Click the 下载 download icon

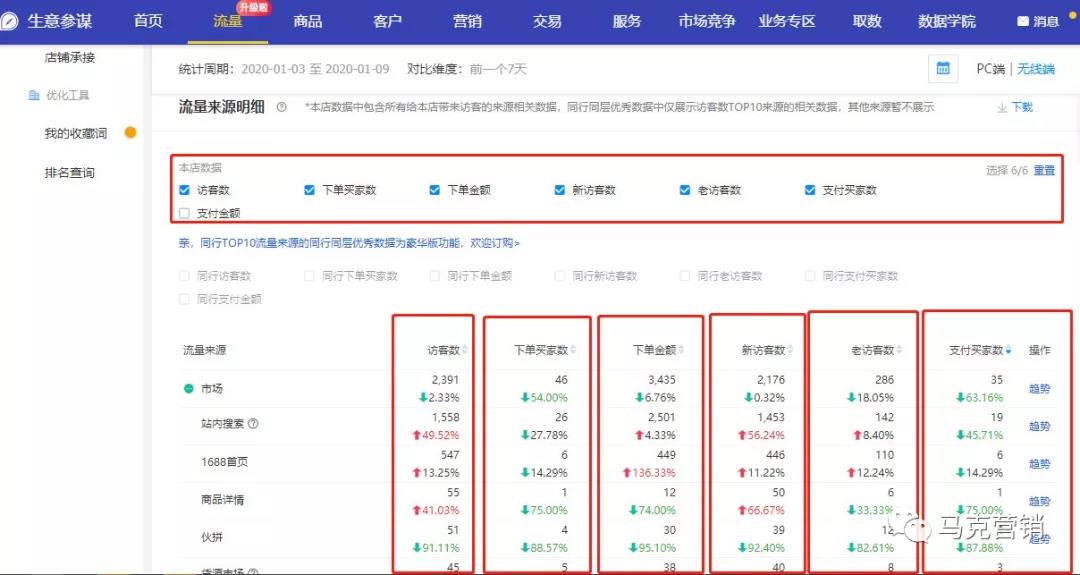(x=1002, y=107)
